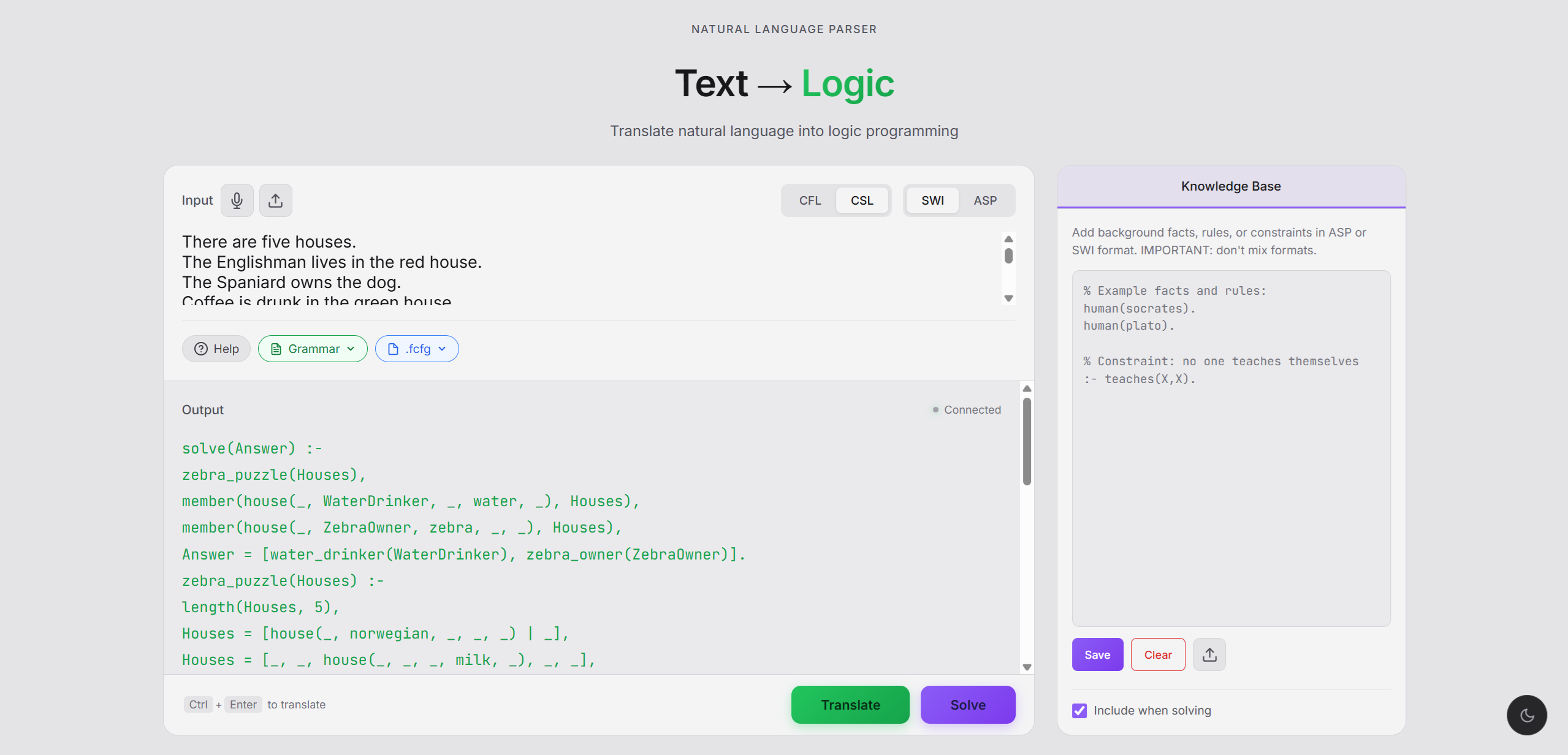Click the upload icon next to Input

[x=275, y=200]
